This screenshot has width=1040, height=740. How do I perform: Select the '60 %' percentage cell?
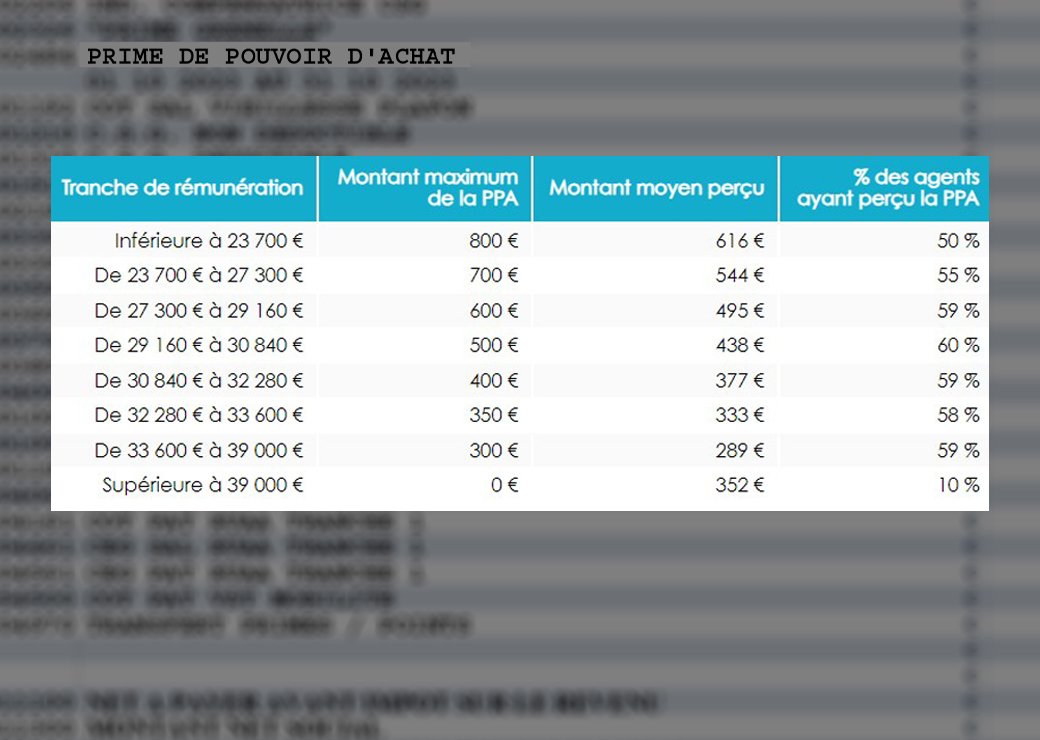pos(958,345)
